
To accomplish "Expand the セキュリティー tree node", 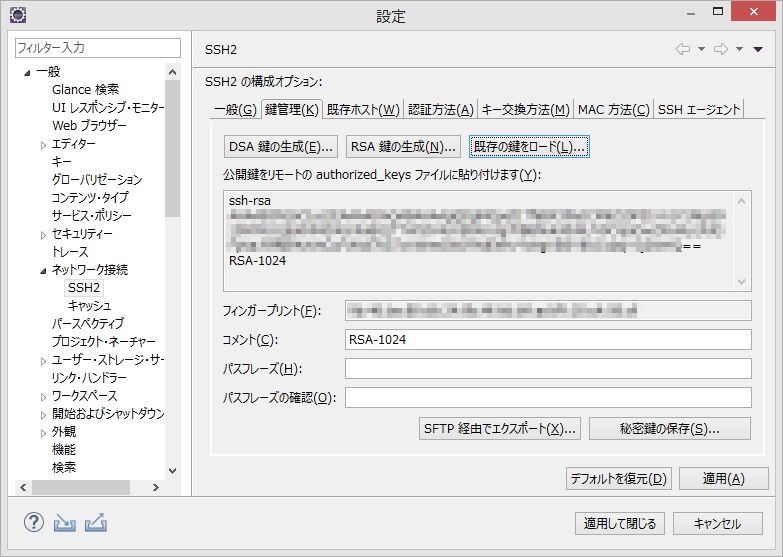I will coord(43,235).
